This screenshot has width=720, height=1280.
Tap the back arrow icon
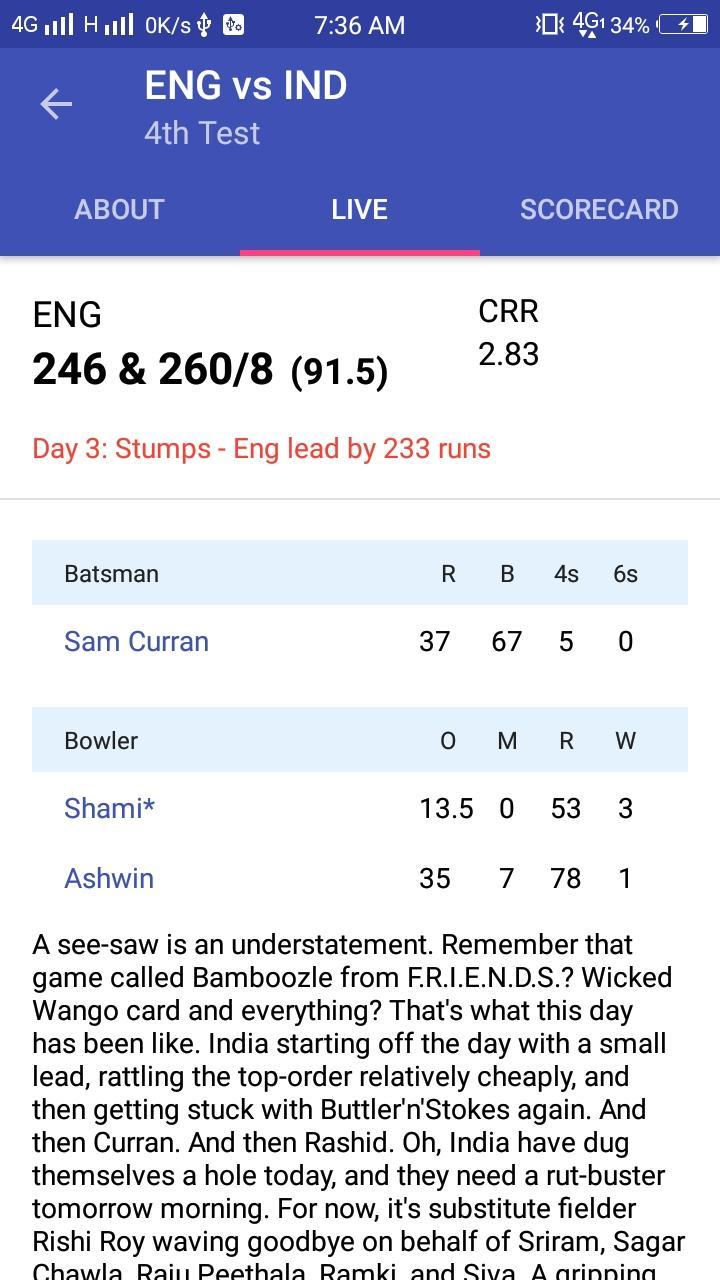[x=56, y=104]
